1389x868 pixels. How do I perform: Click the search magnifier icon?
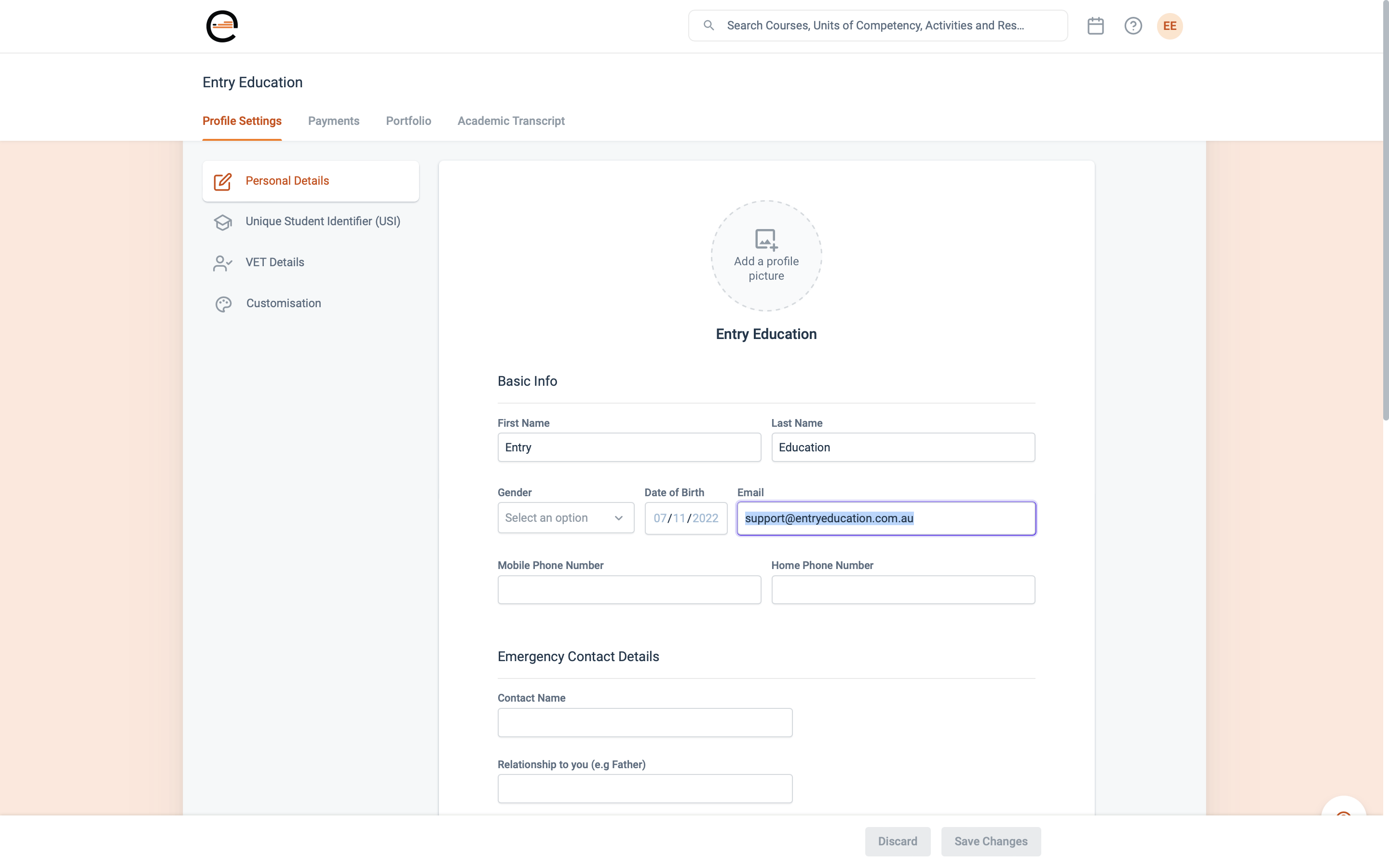point(708,25)
